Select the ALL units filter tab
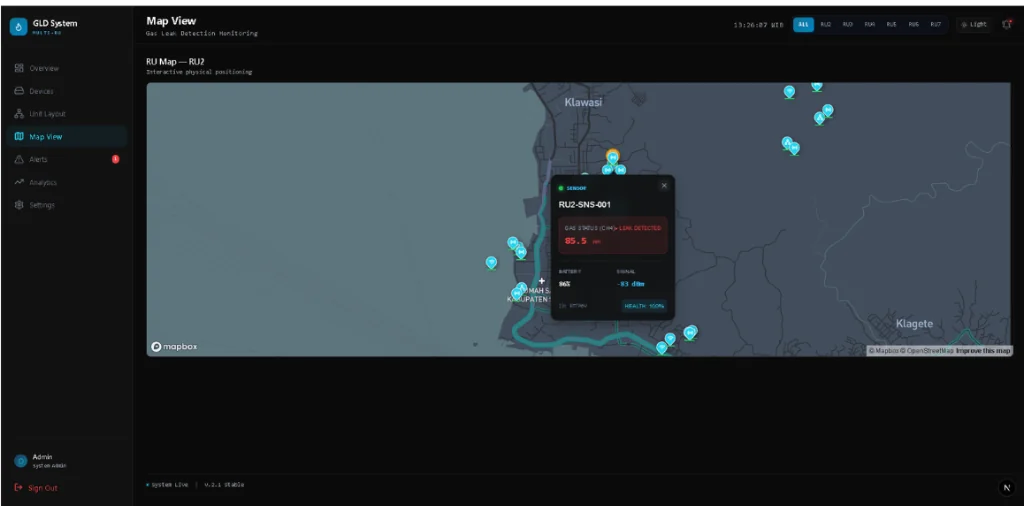 point(803,24)
